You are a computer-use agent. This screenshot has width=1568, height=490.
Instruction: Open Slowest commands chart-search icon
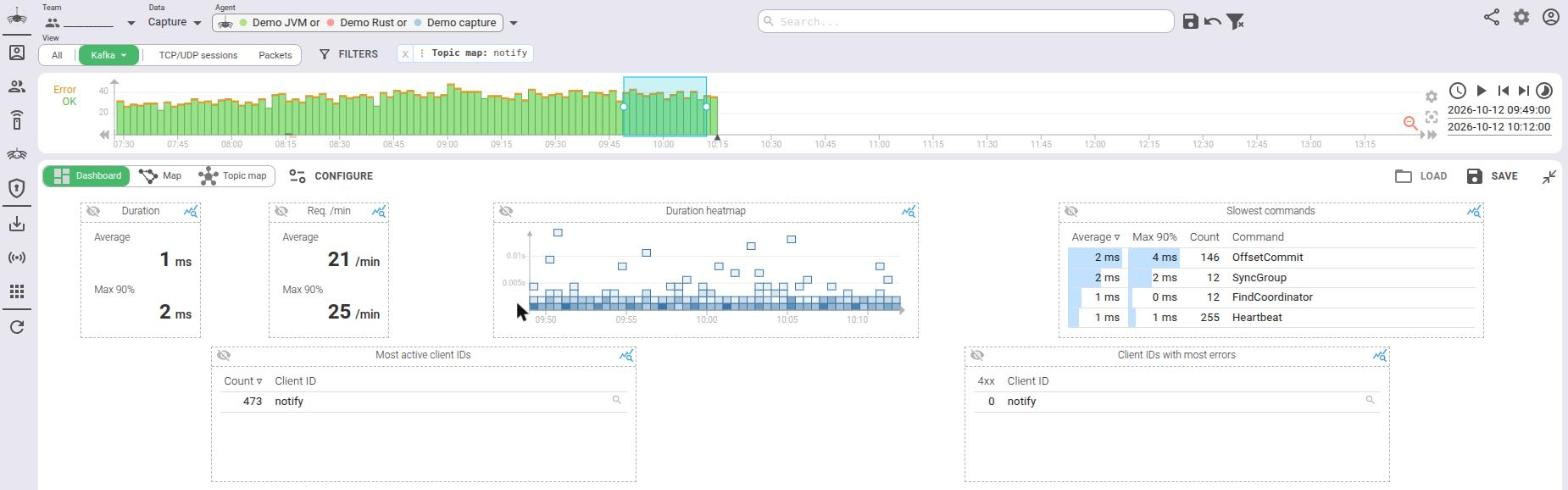click(x=1474, y=212)
